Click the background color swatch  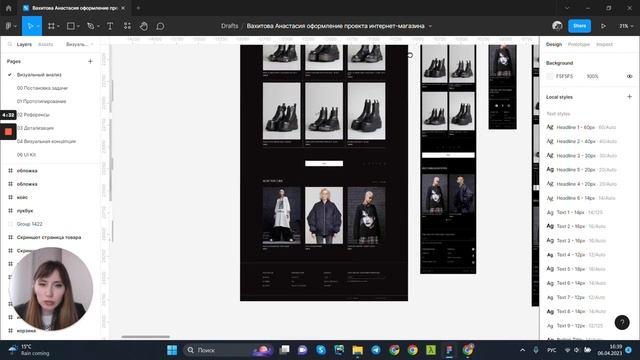(x=550, y=76)
